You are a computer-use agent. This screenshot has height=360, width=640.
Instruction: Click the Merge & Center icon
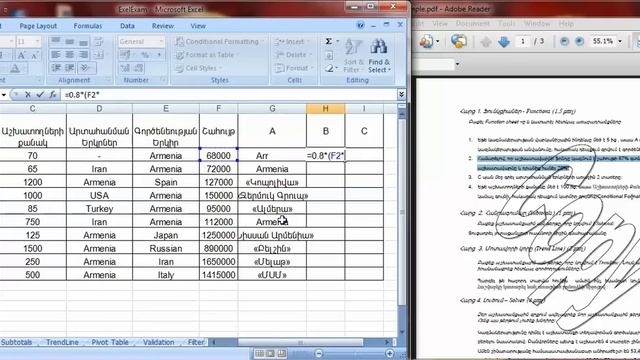99,55
